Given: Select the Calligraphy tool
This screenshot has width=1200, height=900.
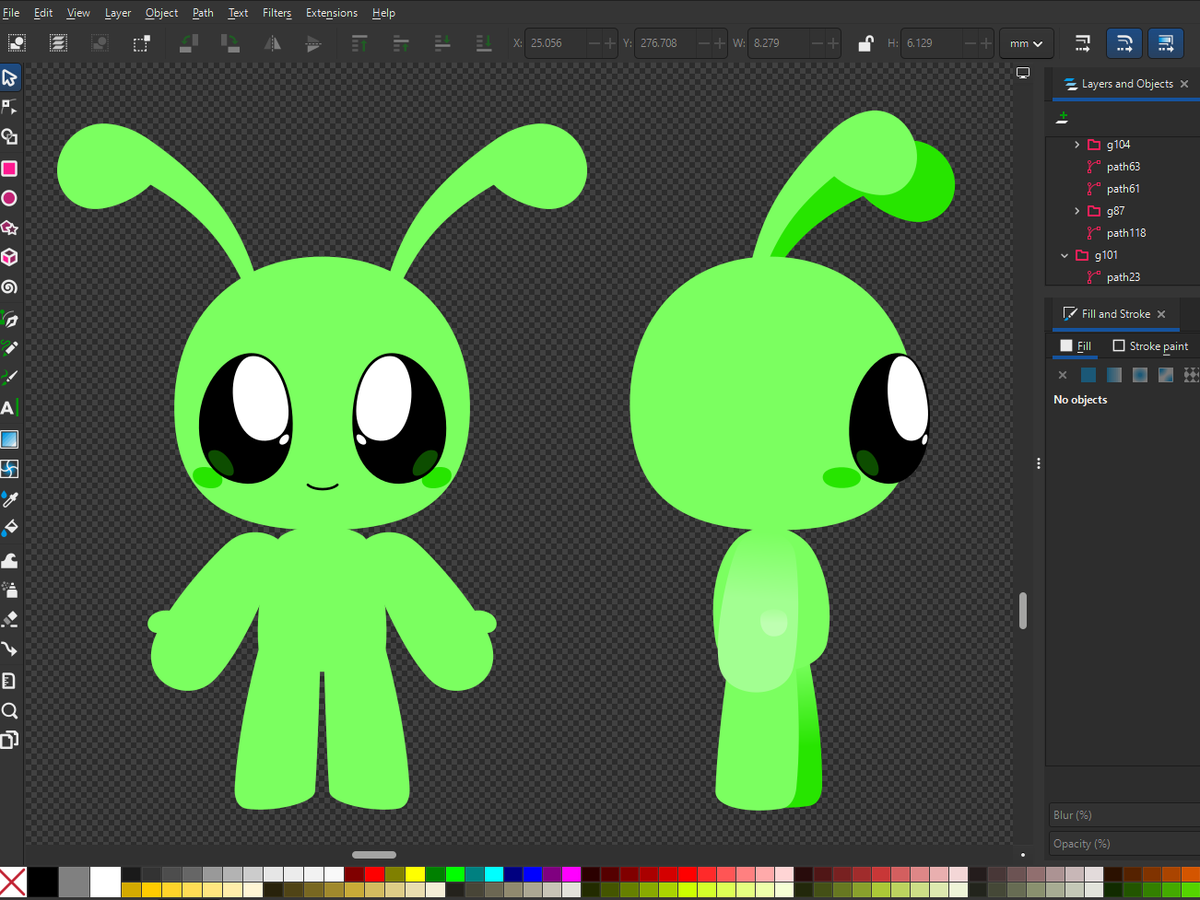Looking at the screenshot, I should (x=10, y=378).
